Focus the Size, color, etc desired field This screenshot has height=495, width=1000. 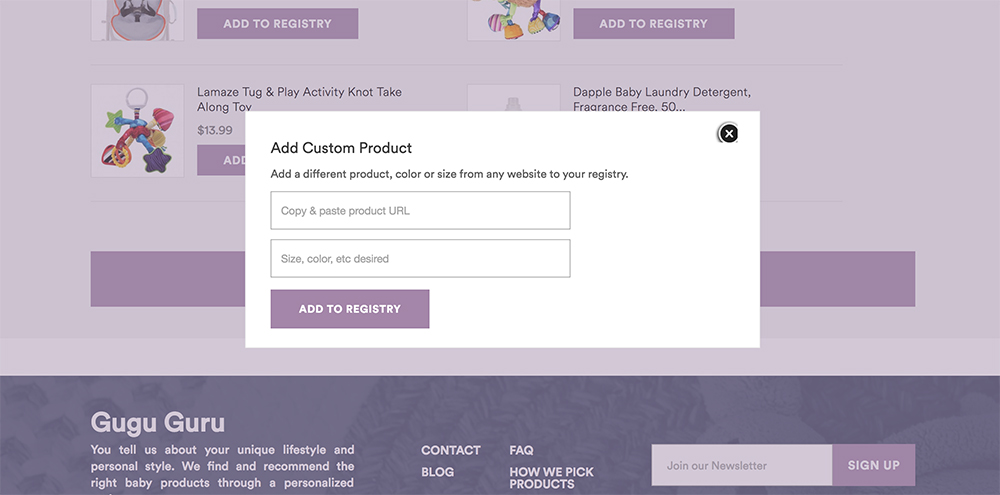click(420, 258)
